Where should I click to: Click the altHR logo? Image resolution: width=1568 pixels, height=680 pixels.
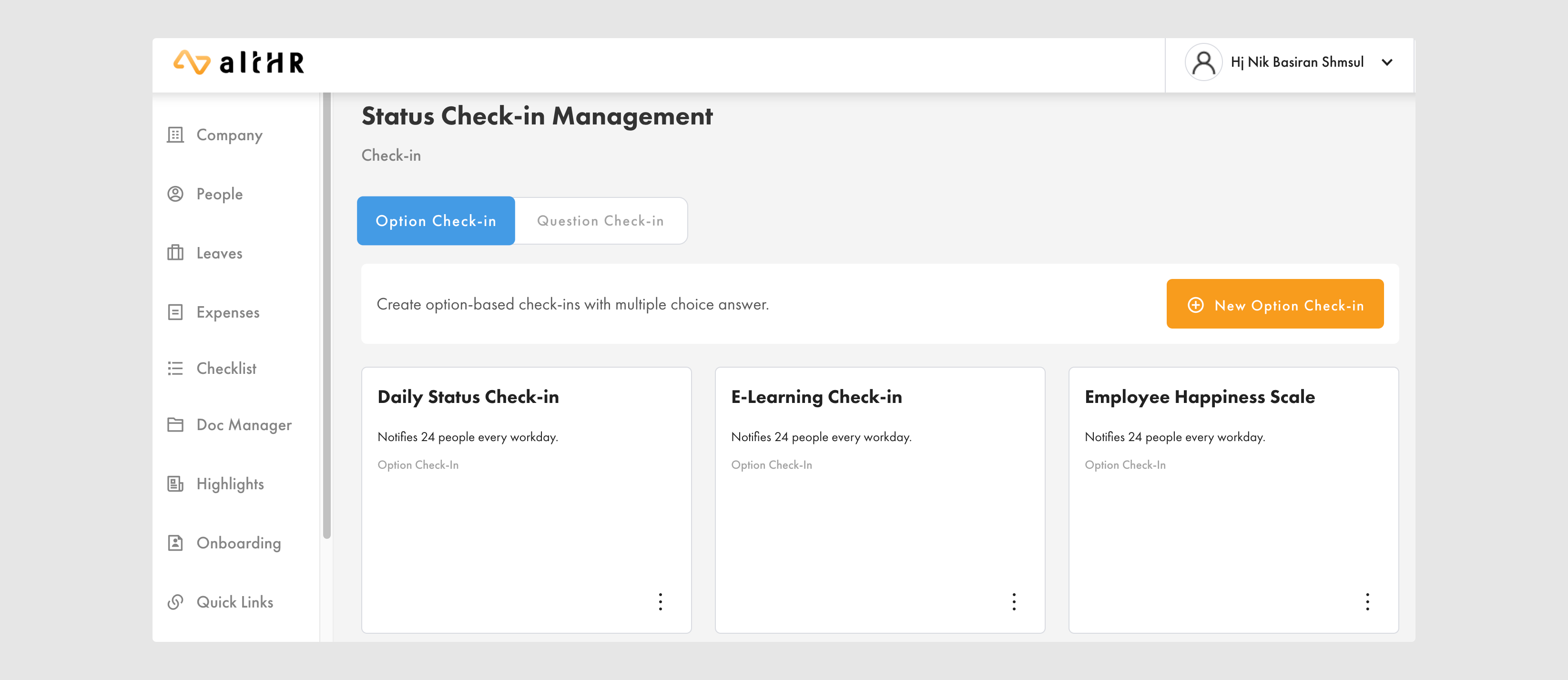pos(239,62)
